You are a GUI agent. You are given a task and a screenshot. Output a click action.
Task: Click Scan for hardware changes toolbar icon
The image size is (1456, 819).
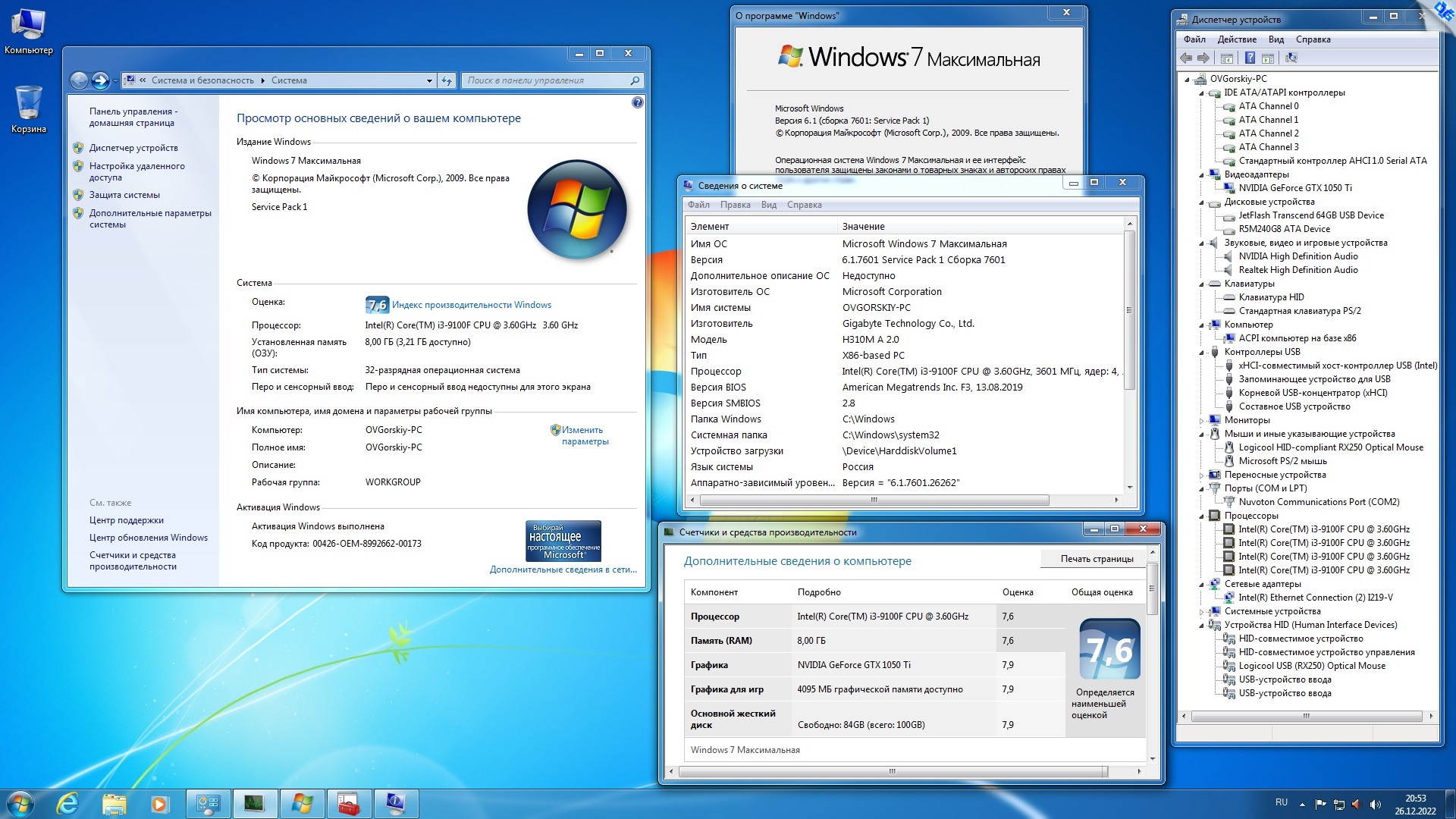pyautogui.click(x=1291, y=58)
